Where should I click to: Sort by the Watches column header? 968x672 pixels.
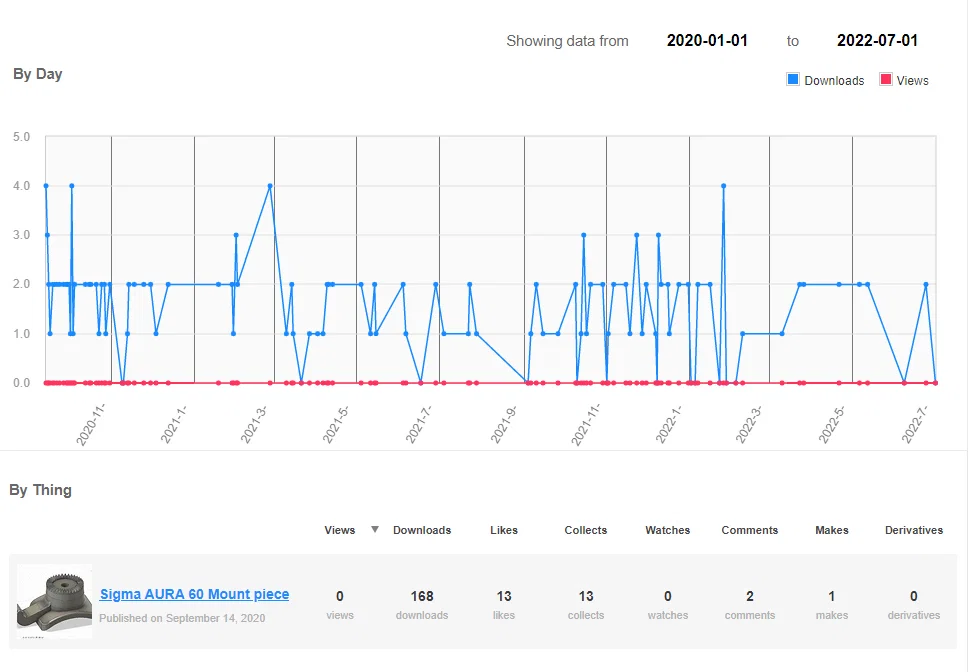[x=668, y=530]
